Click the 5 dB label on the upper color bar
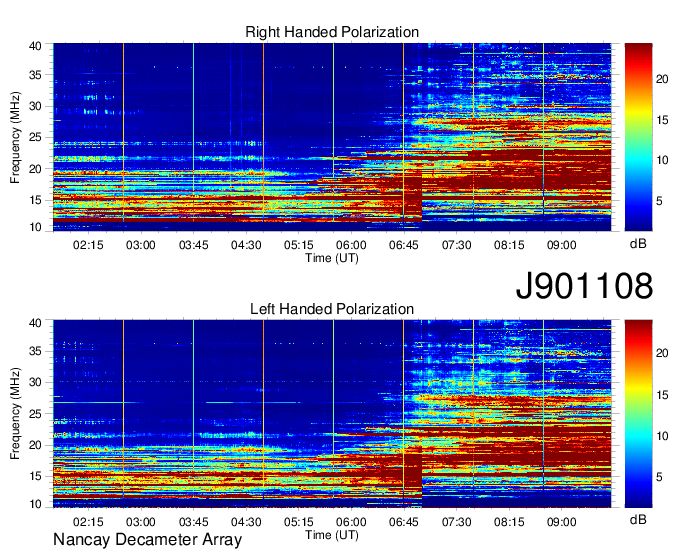 coord(659,201)
